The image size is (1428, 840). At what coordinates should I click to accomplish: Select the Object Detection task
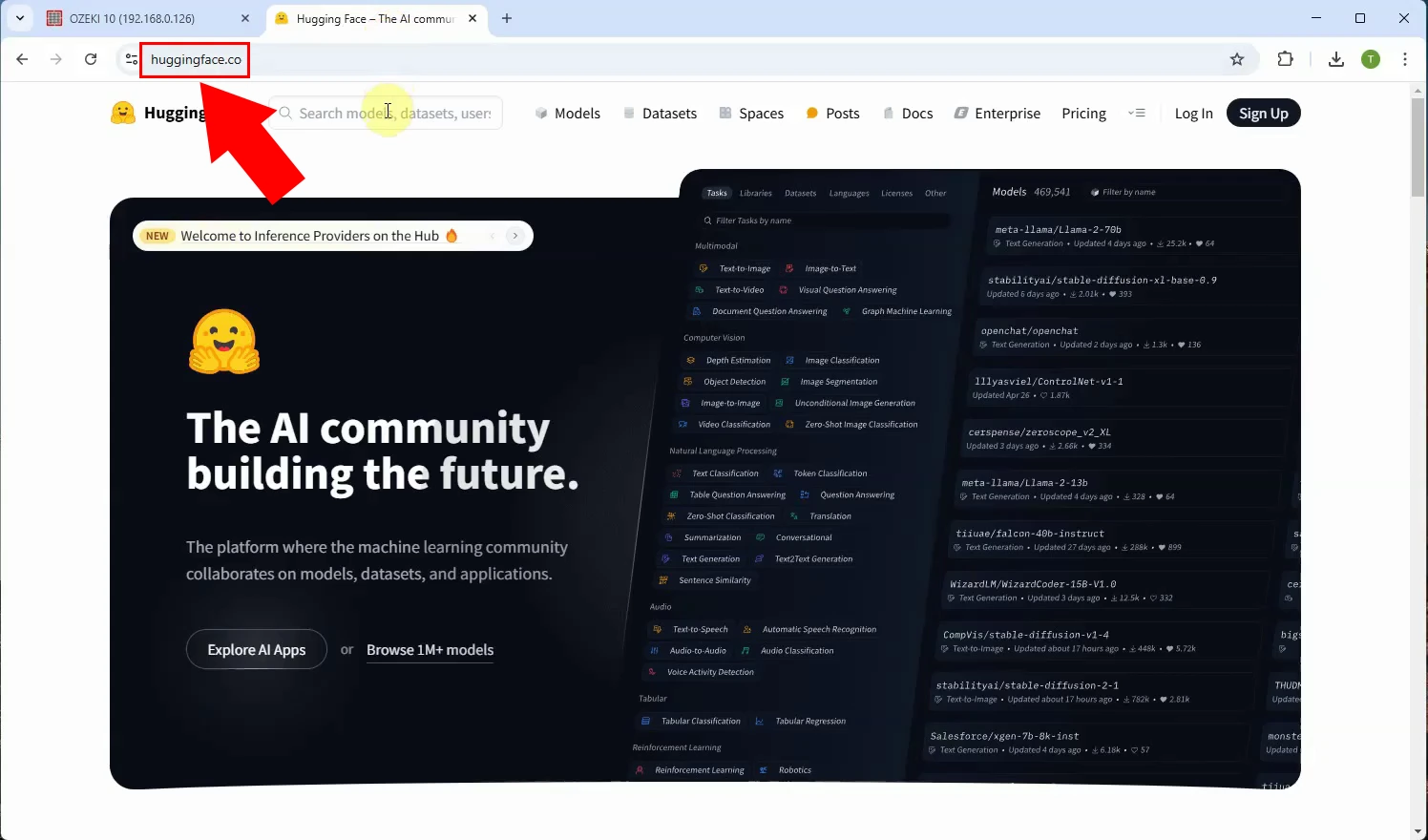[x=725, y=382]
